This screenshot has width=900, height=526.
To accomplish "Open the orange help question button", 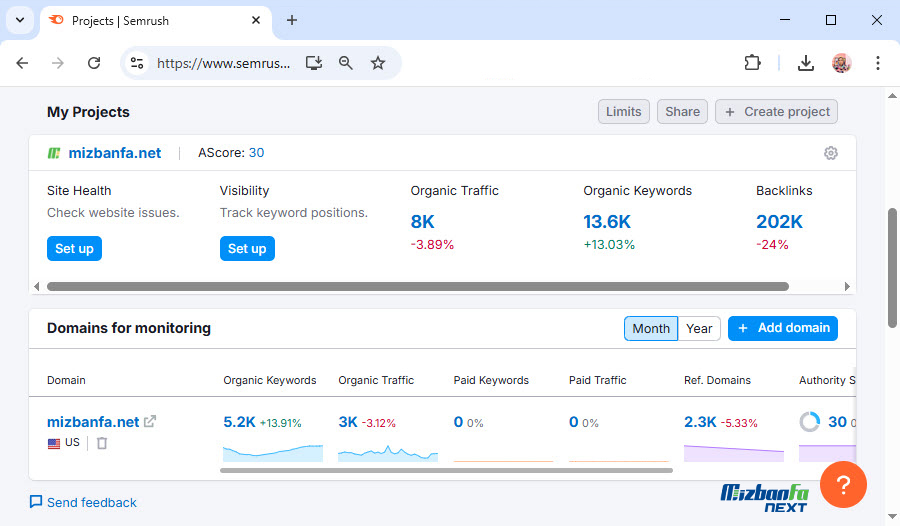I will [x=843, y=485].
